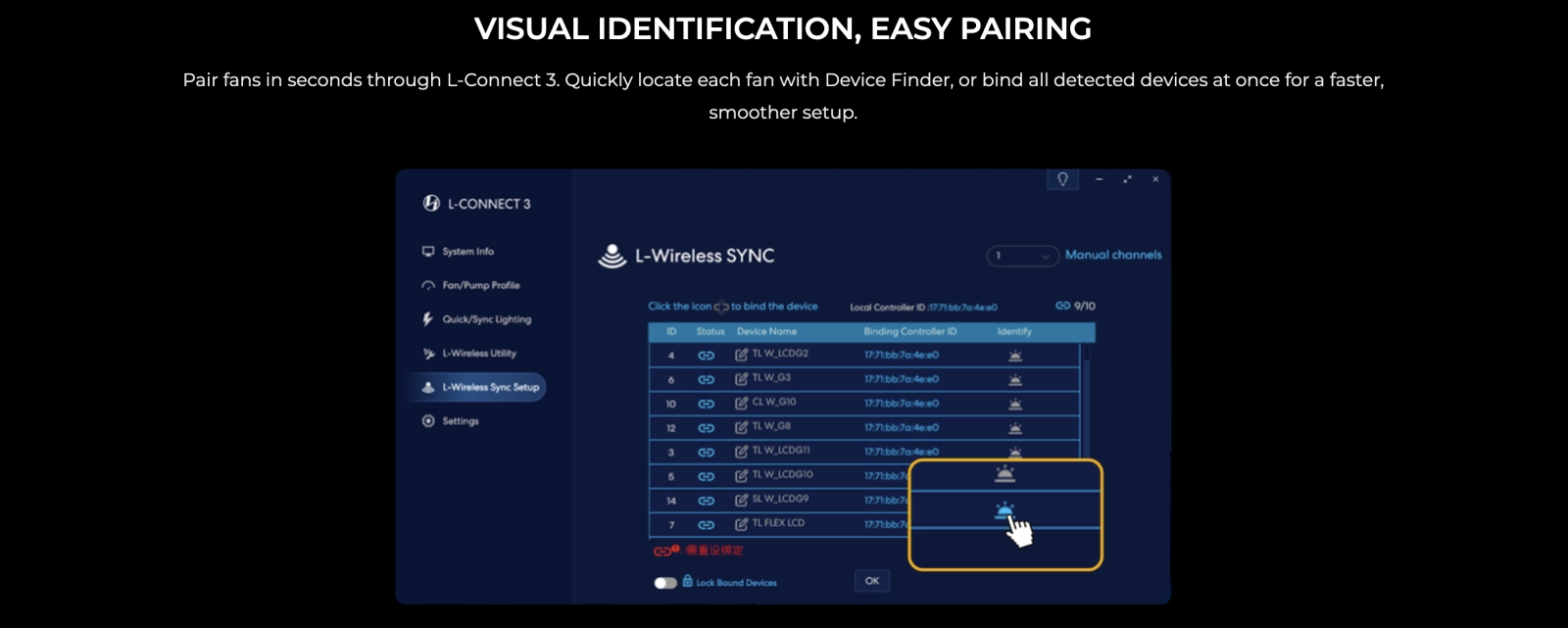Open Fan/Pump Profile section
Image resolution: width=1568 pixels, height=628 pixels.
(x=471, y=286)
